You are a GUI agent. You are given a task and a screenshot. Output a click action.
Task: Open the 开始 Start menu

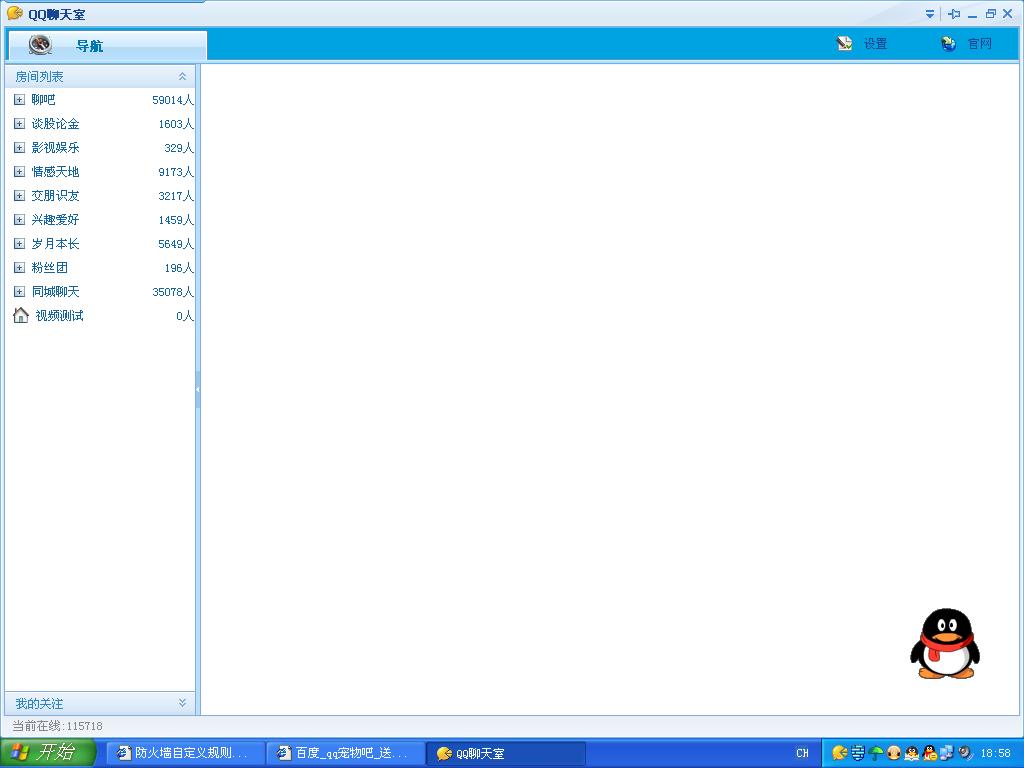(48, 752)
